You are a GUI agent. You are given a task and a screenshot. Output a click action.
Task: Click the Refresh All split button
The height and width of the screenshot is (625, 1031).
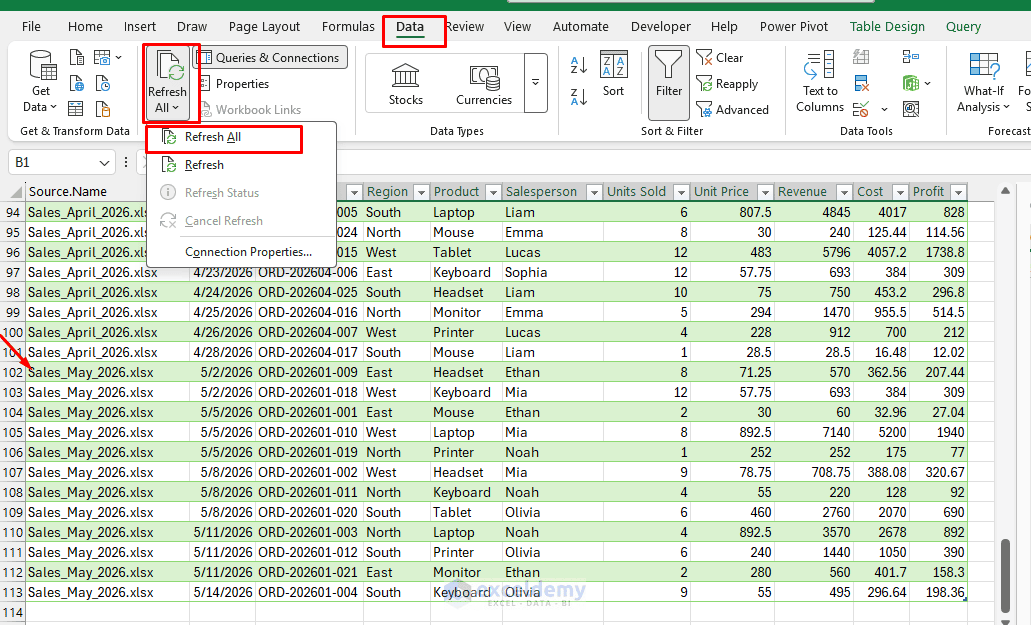coord(167,83)
